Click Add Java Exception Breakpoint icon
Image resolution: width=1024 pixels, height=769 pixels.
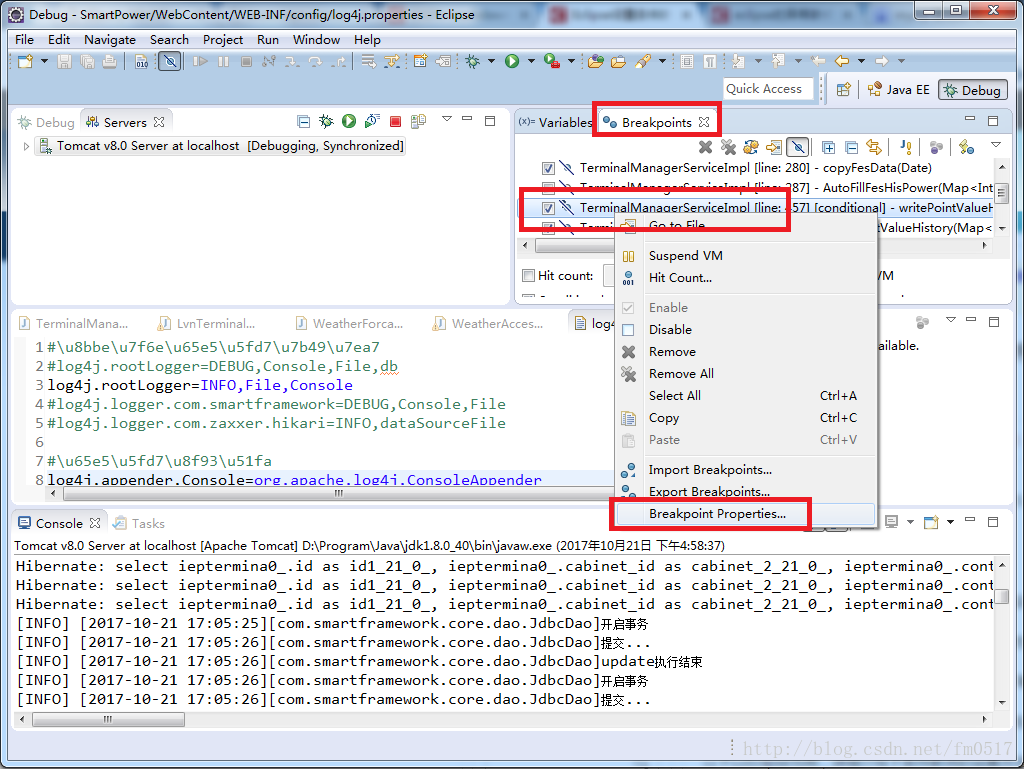click(905, 148)
